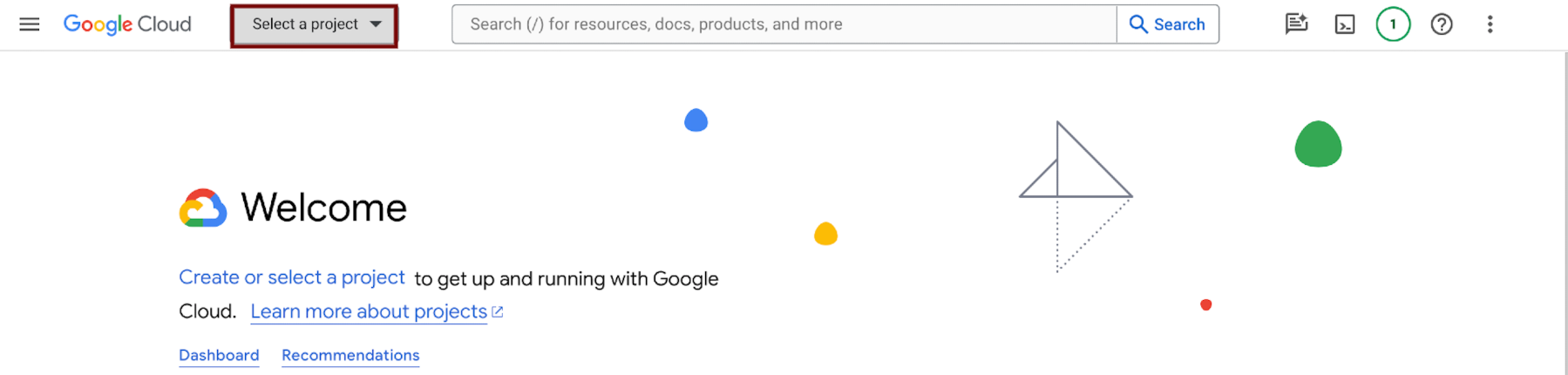Focus the resources and docs search field

tap(784, 24)
